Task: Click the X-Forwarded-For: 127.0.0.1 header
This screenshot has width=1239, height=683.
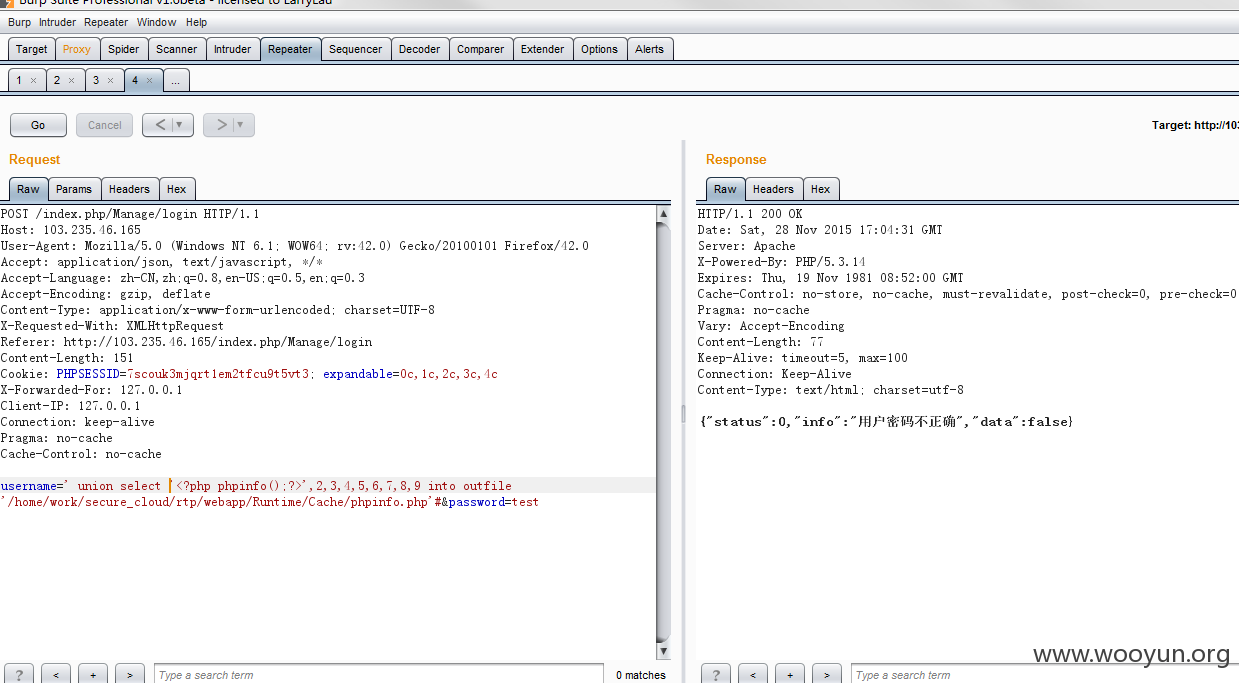Action: [x=92, y=390]
